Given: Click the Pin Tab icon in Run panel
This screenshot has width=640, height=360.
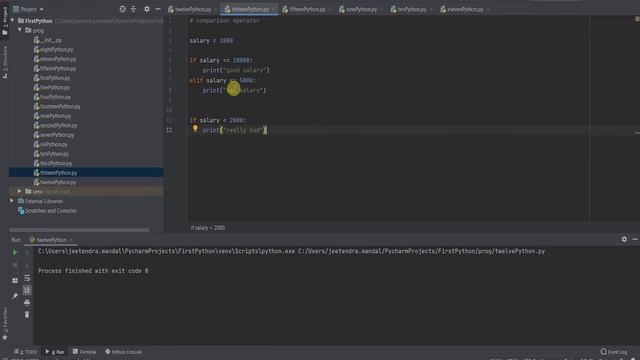Looking at the screenshot, I should point(15,296).
